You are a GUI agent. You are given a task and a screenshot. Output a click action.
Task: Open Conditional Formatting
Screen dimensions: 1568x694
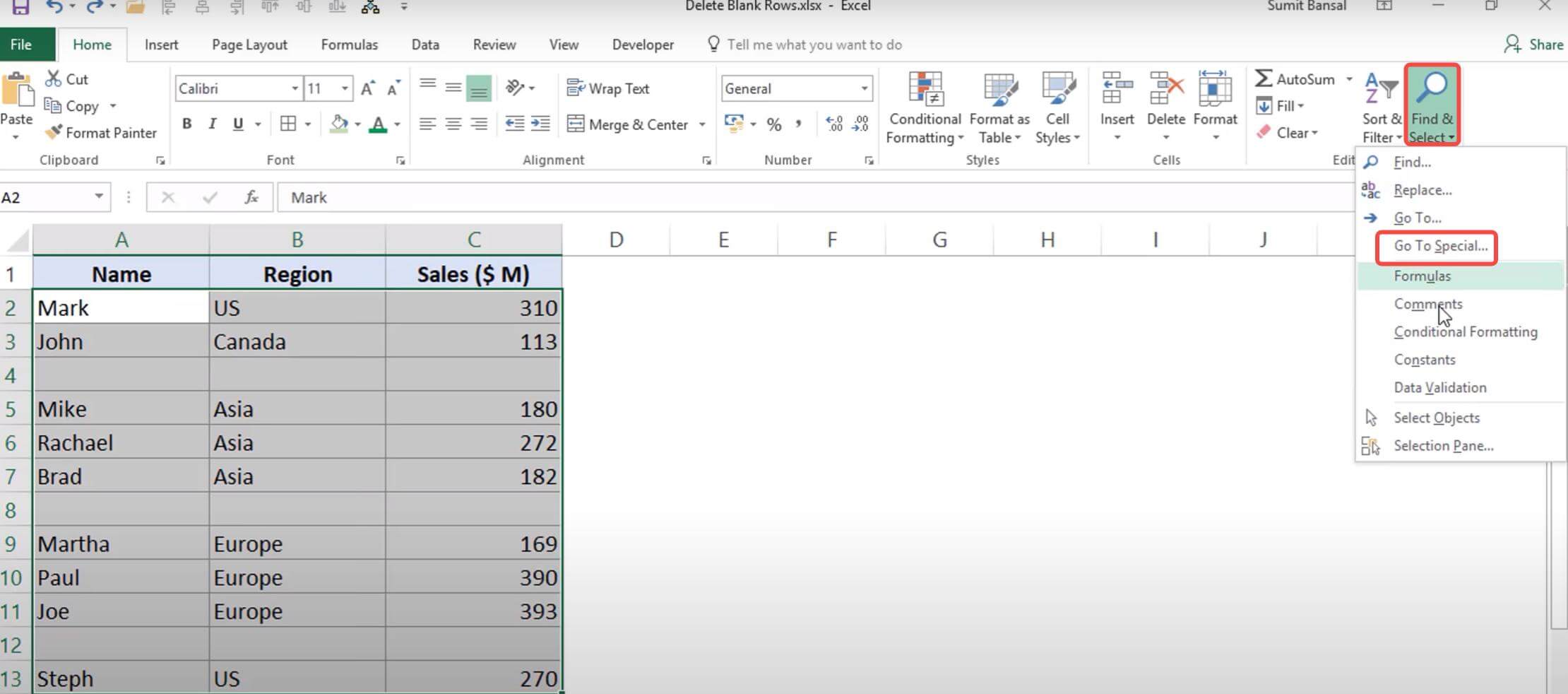(924, 107)
